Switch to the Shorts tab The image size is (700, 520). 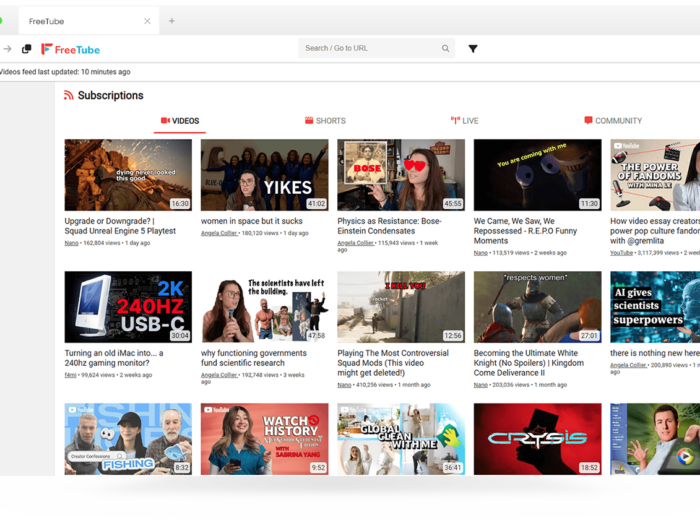[325, 121]
